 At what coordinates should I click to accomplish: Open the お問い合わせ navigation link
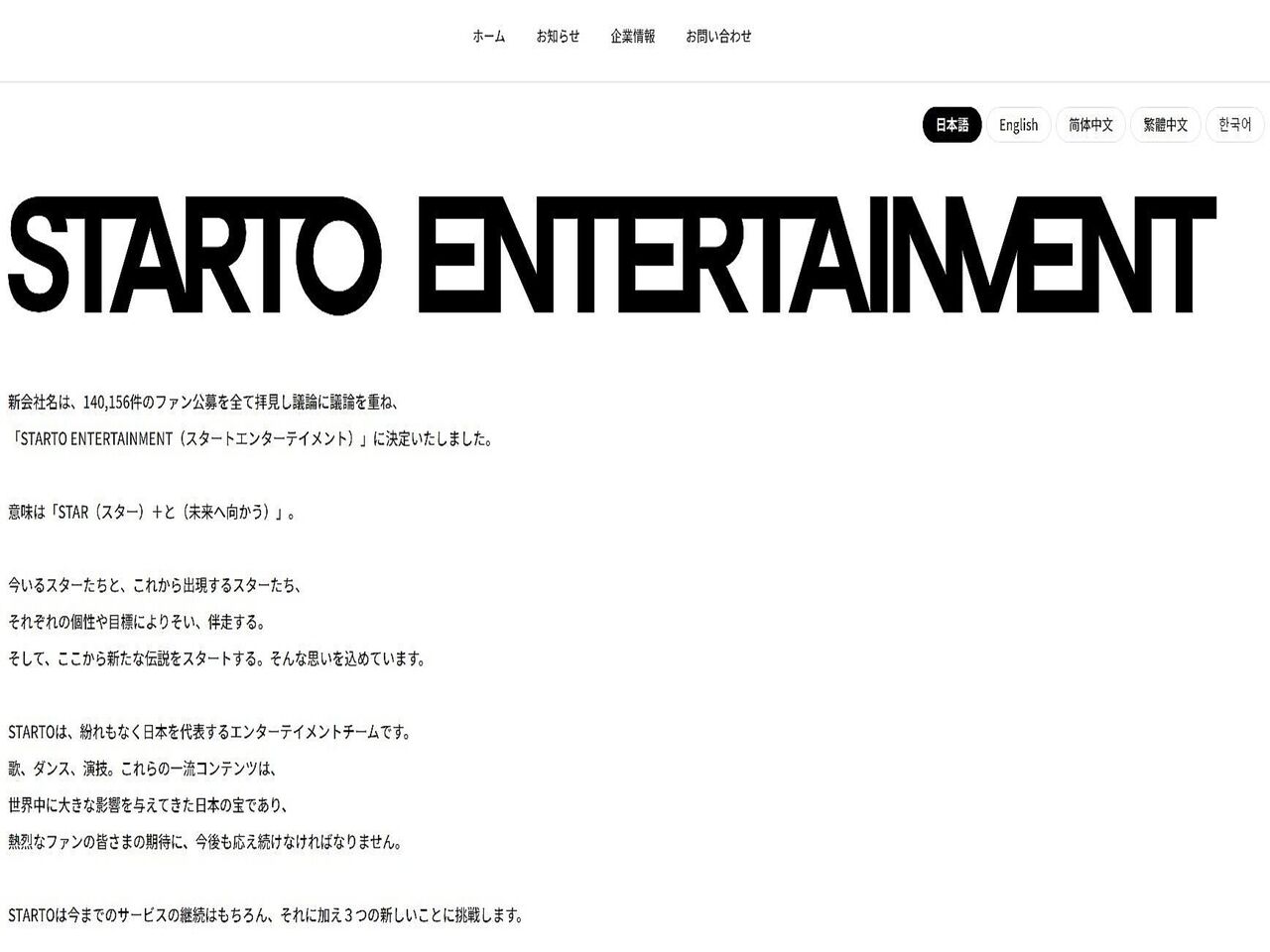[x=718, y=36]
